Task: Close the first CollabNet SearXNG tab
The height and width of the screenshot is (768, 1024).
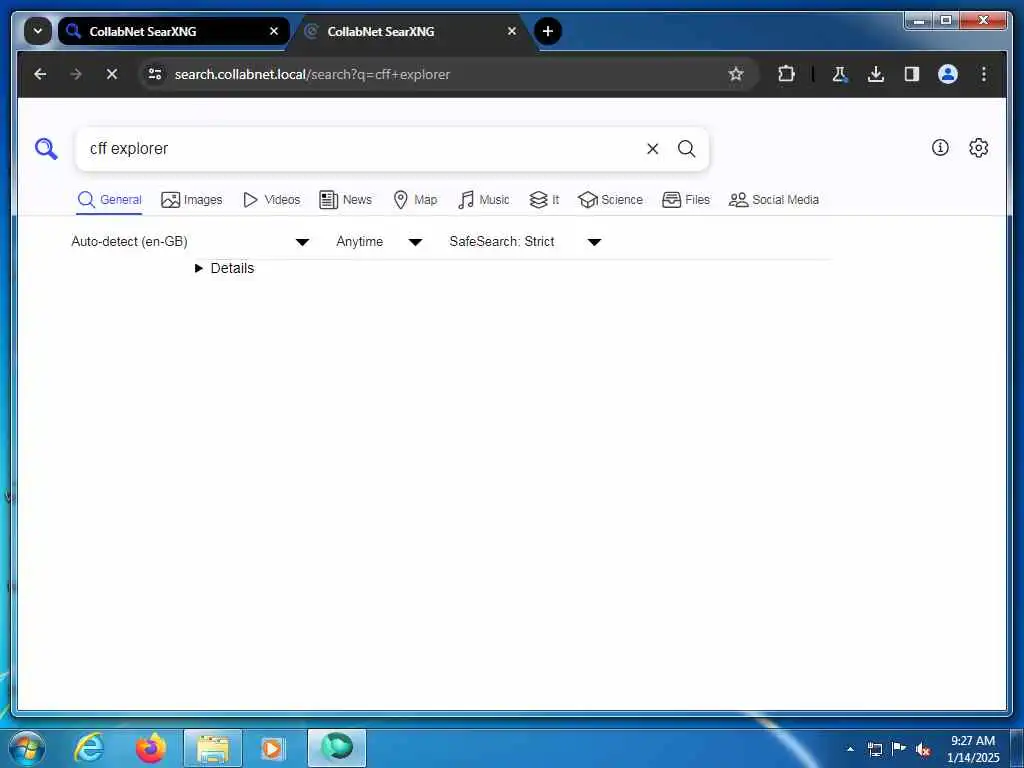Action: (274, 31)
